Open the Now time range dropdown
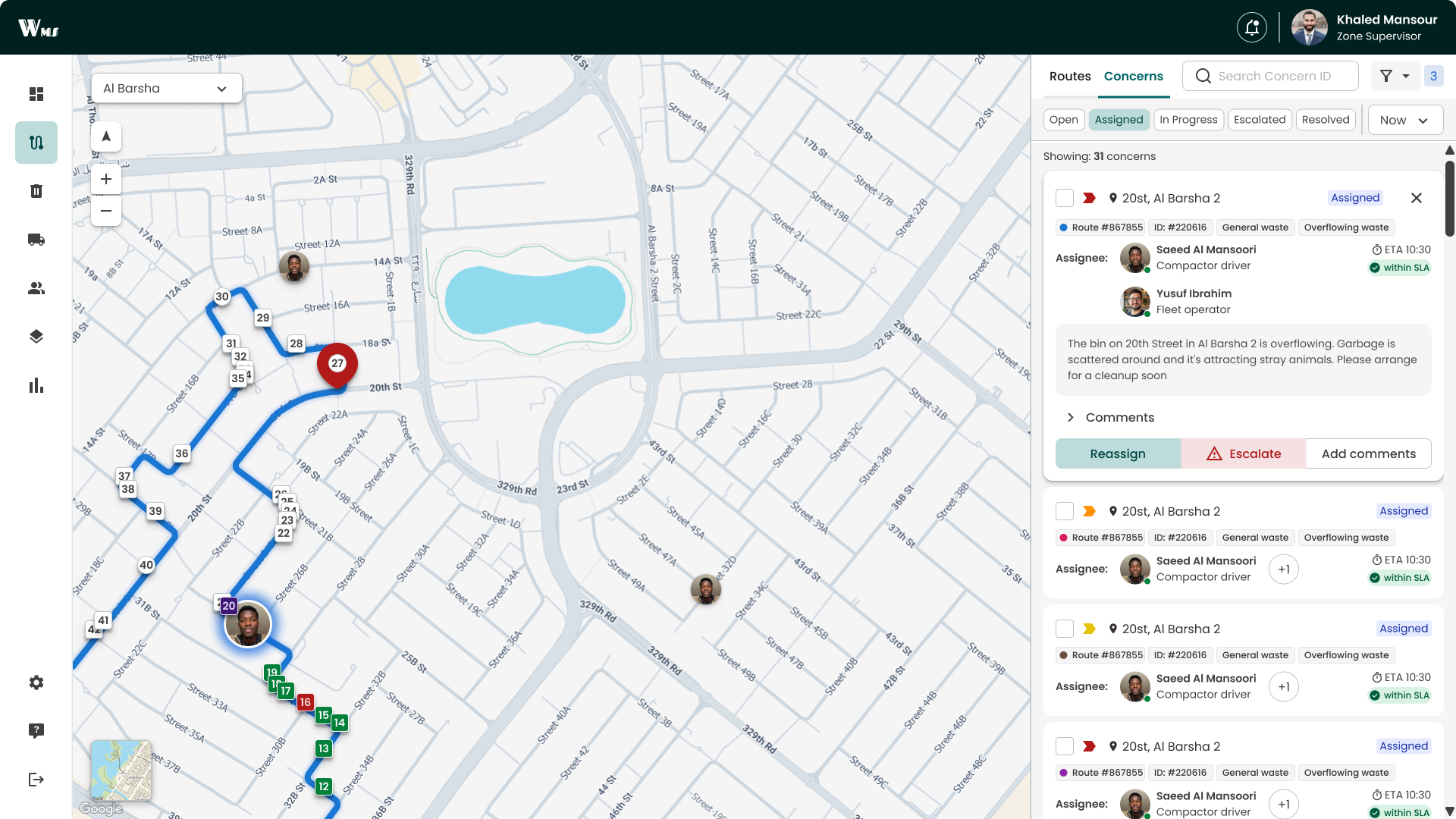Image resolution: width=1456 pixels, height=819 pixels. pyautogui.click(x=1404, y=120)
